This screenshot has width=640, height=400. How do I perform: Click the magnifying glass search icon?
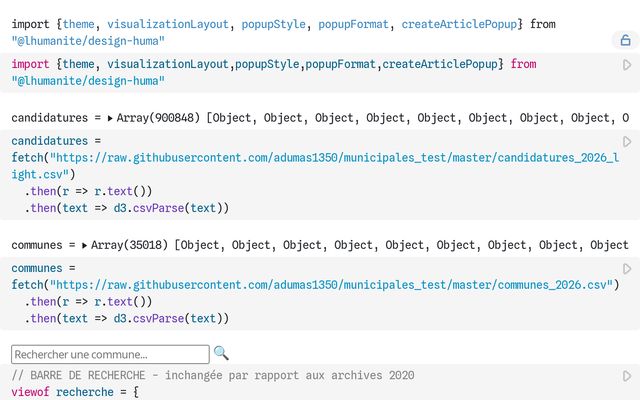221,354
